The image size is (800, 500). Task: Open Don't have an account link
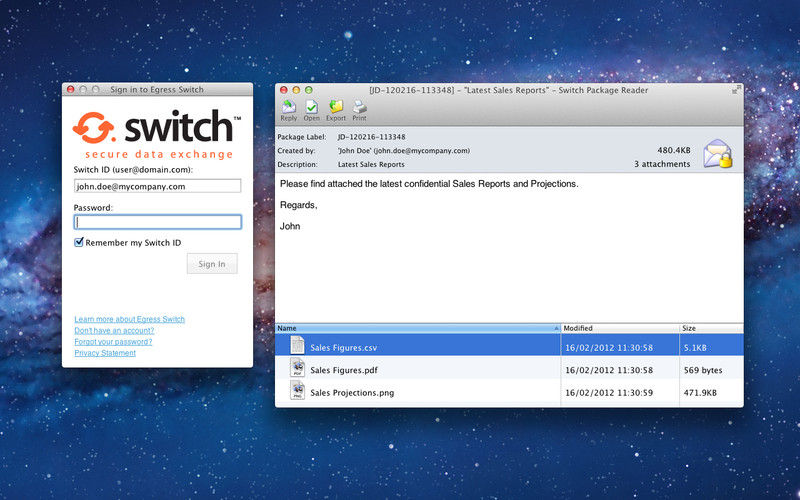click(x=114, y=331)
